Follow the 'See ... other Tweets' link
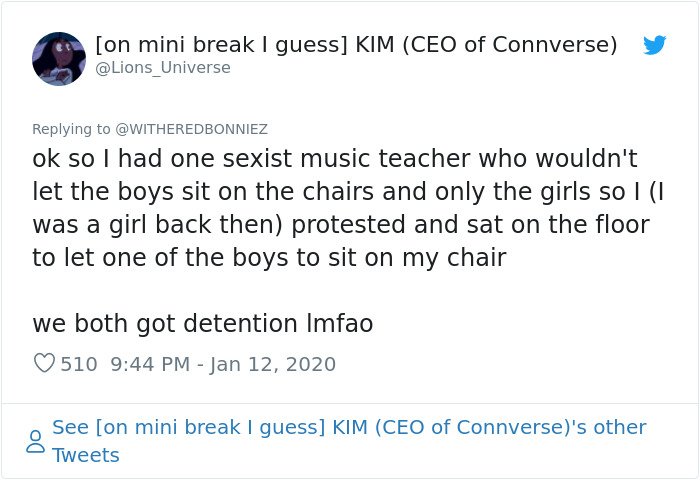The height and width of the screenshot is (480, 700). [x=349, y=441]
